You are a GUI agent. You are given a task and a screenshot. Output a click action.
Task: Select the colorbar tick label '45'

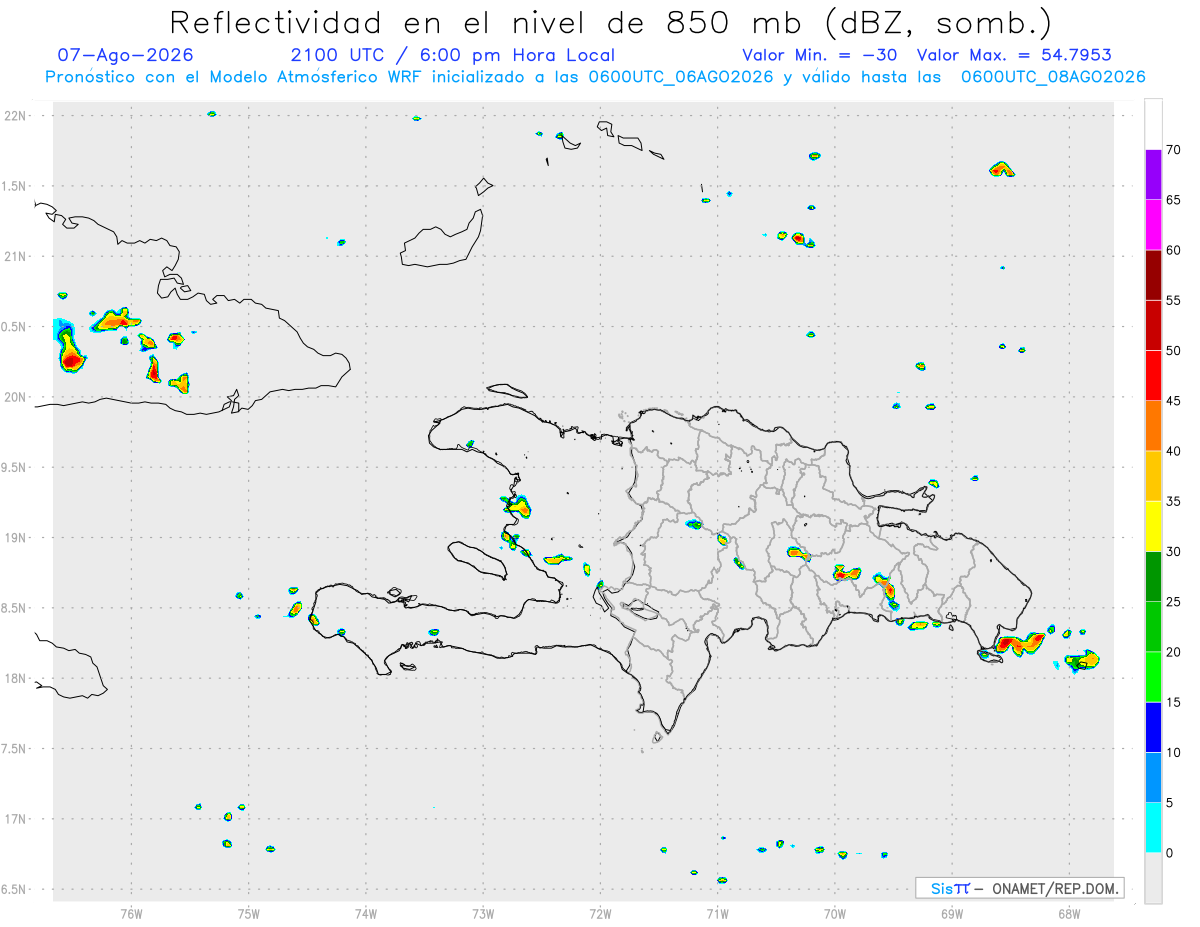tap(1173, 401)
